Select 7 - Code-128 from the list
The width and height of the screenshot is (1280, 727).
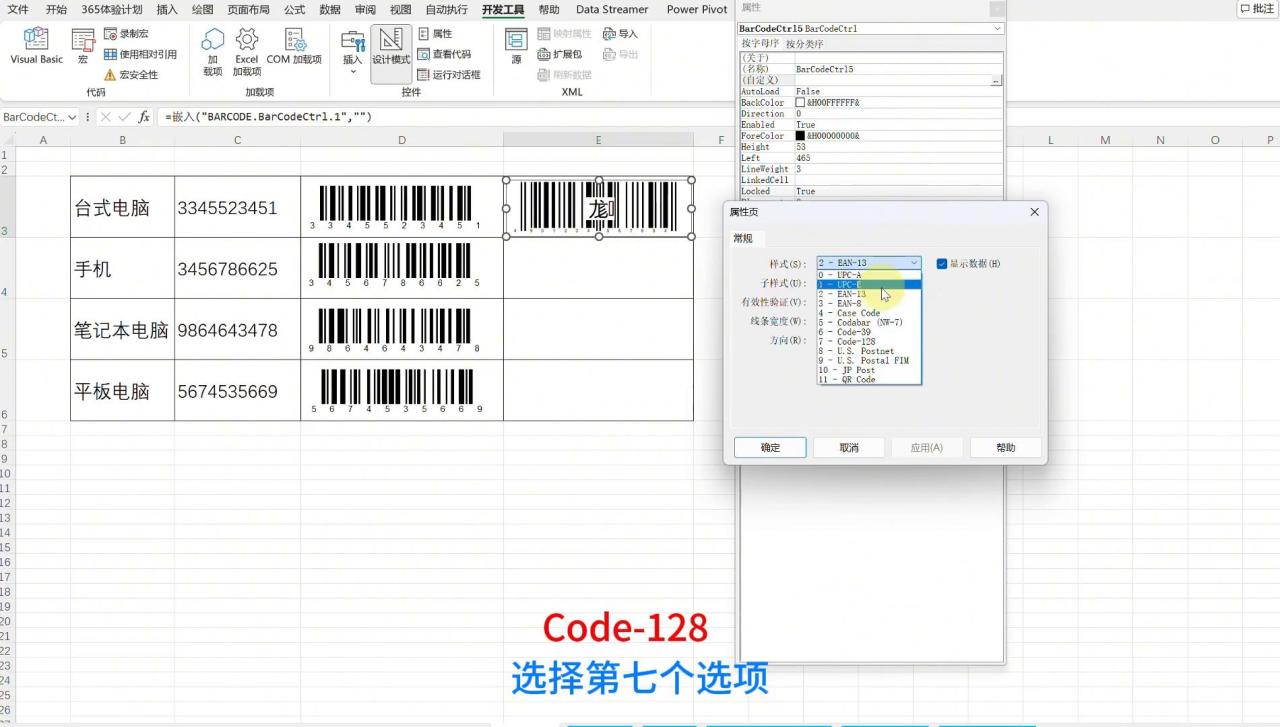[x=869, y=342]
